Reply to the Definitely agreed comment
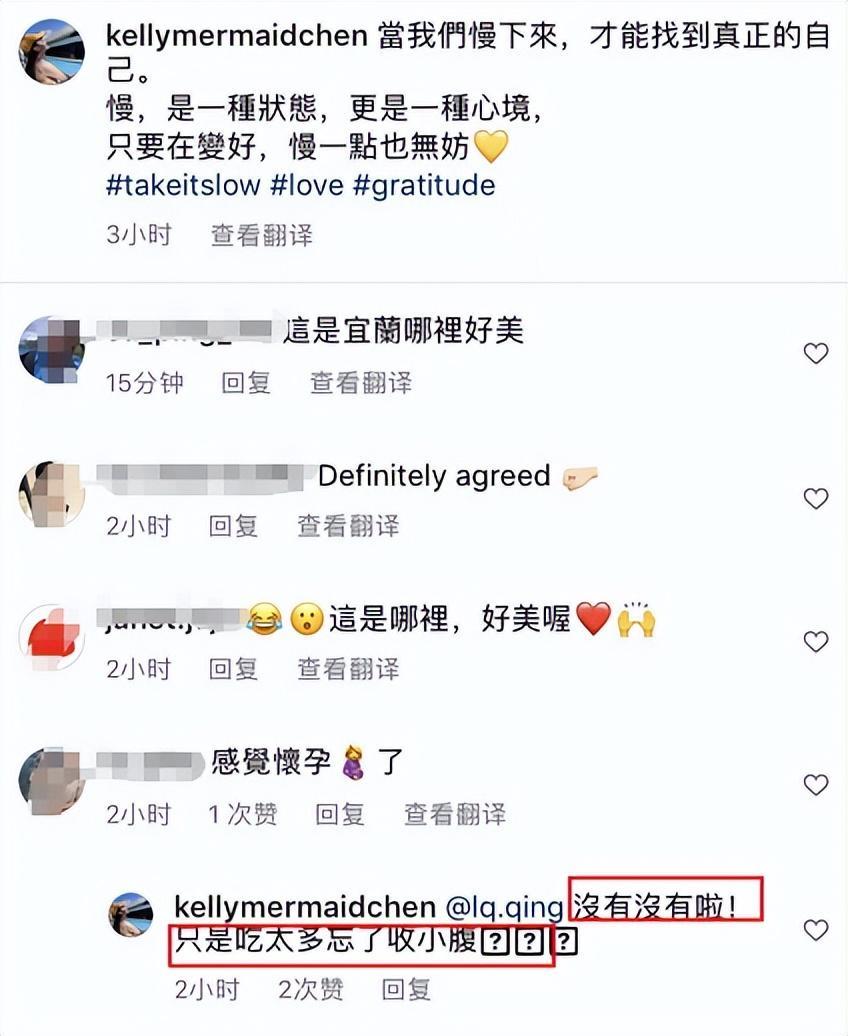 click(233, 526)
